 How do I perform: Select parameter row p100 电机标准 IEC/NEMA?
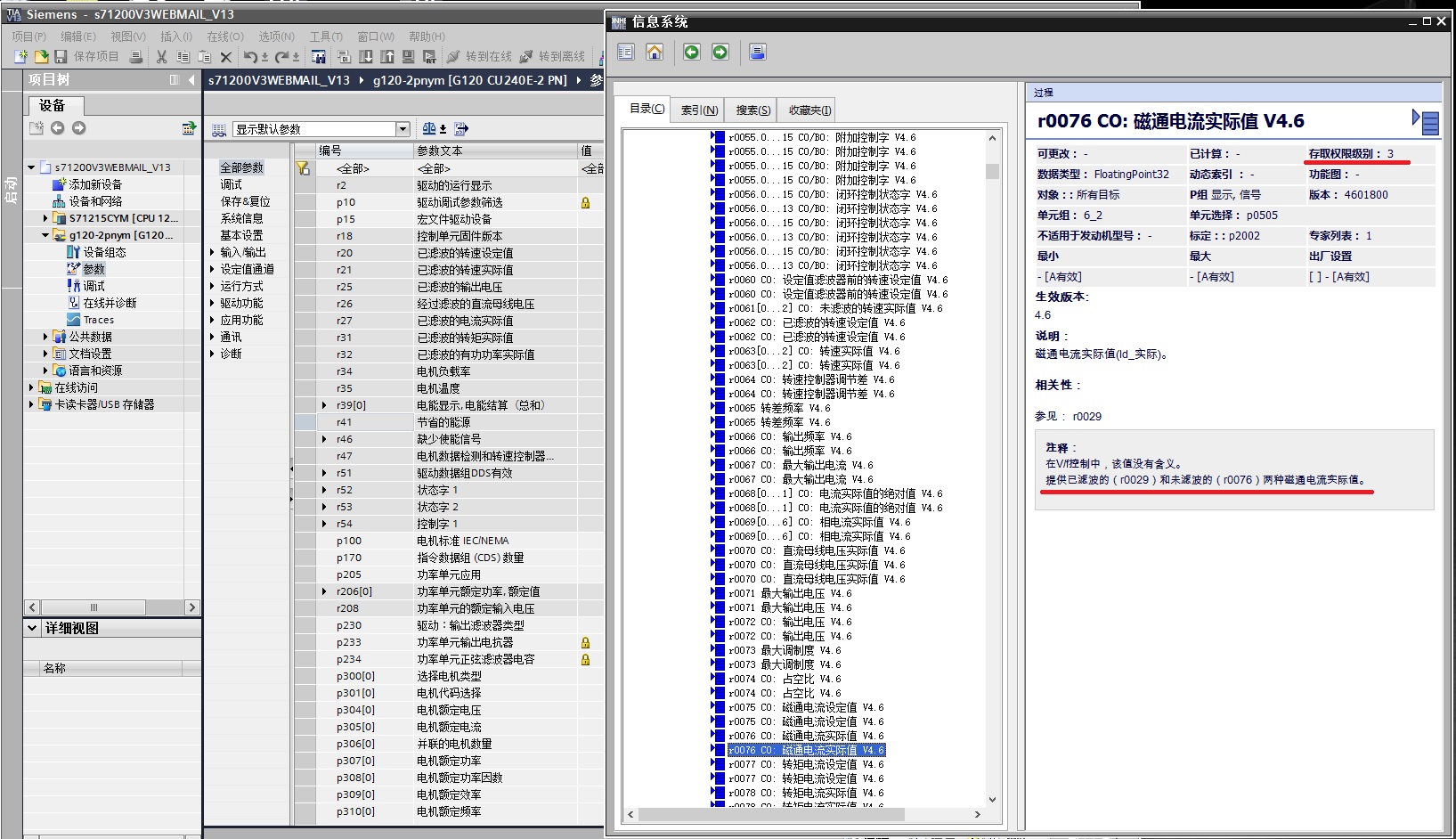coord(448,541)
